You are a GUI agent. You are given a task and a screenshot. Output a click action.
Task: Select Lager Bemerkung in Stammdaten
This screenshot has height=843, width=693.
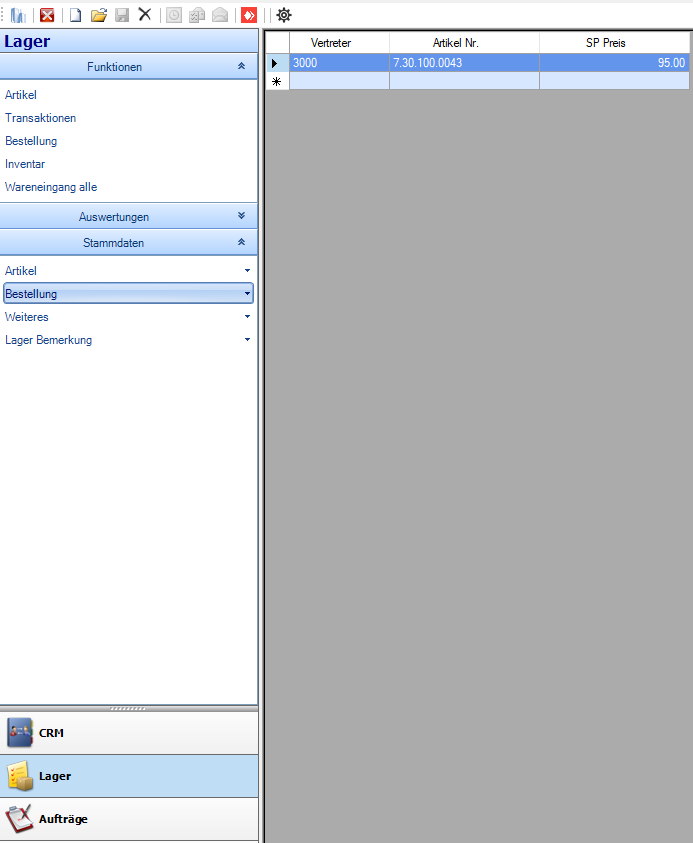point(48,340)
